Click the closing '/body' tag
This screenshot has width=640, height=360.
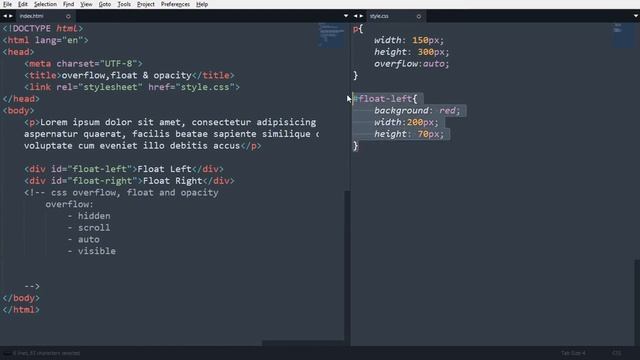tap(21, 298)
